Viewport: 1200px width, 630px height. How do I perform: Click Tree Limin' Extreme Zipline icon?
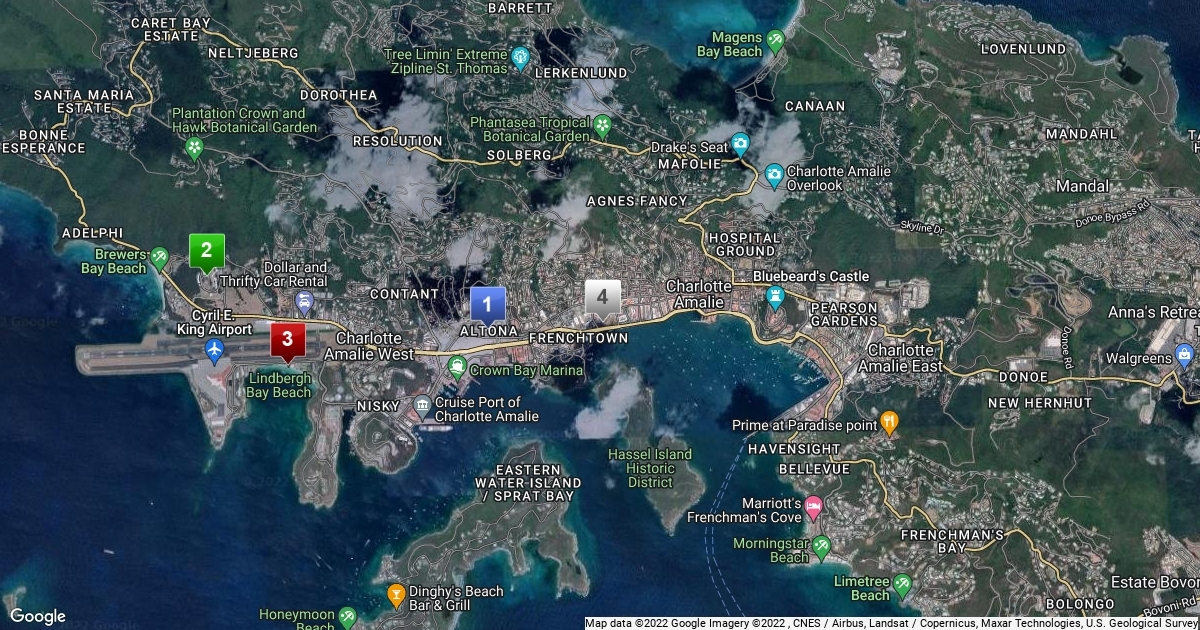tap(520, 58)
